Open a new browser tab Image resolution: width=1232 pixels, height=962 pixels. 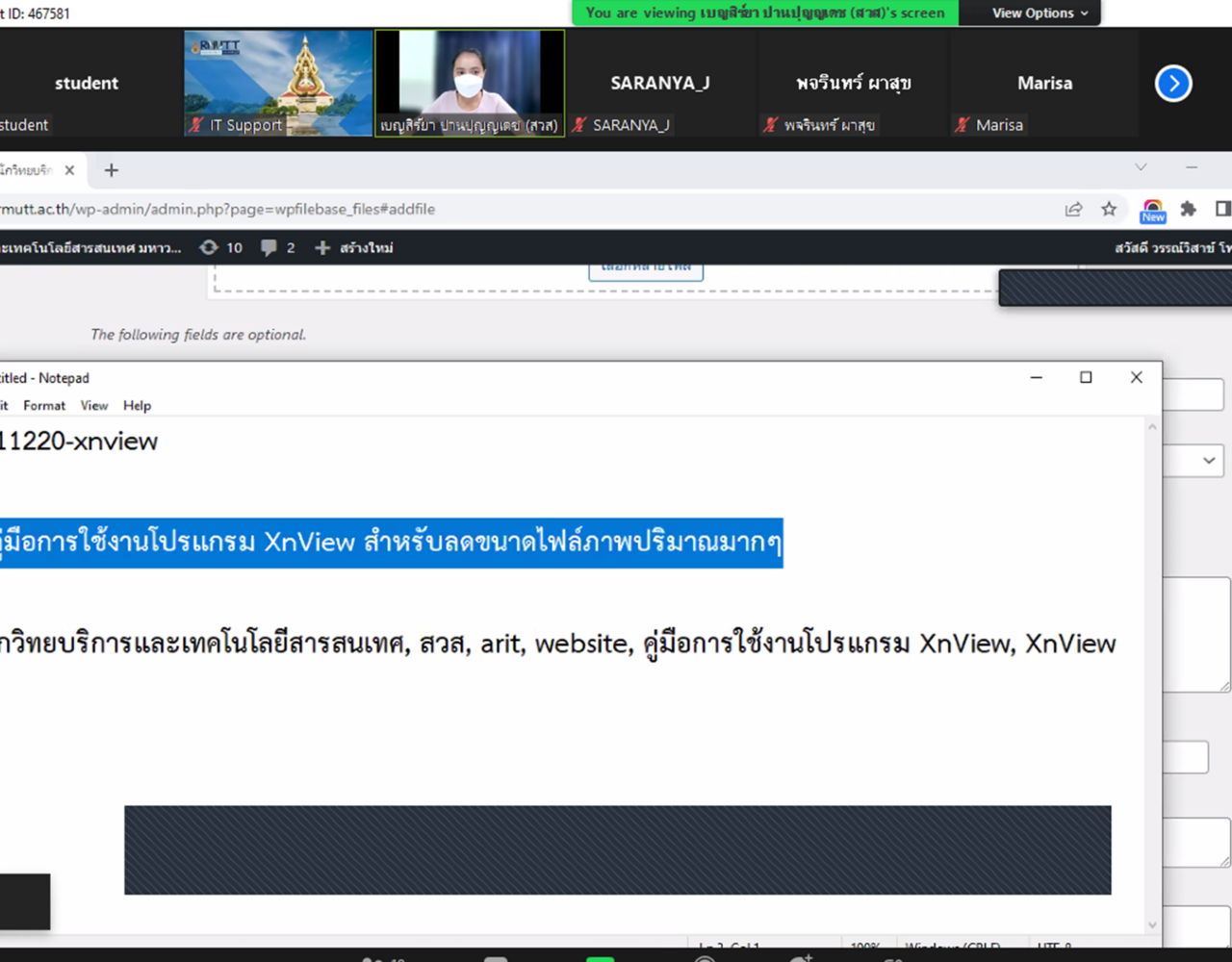tap(112, 170)
